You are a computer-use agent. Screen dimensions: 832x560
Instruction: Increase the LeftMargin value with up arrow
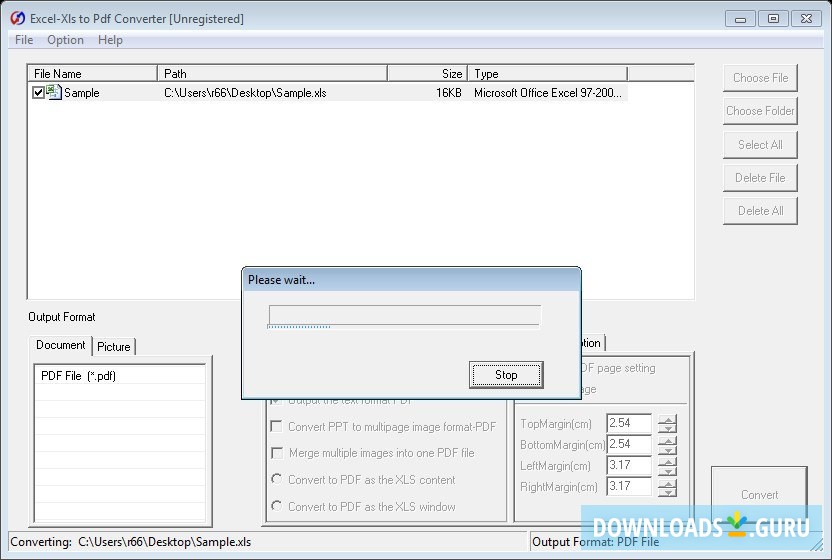tap(668, 461)
